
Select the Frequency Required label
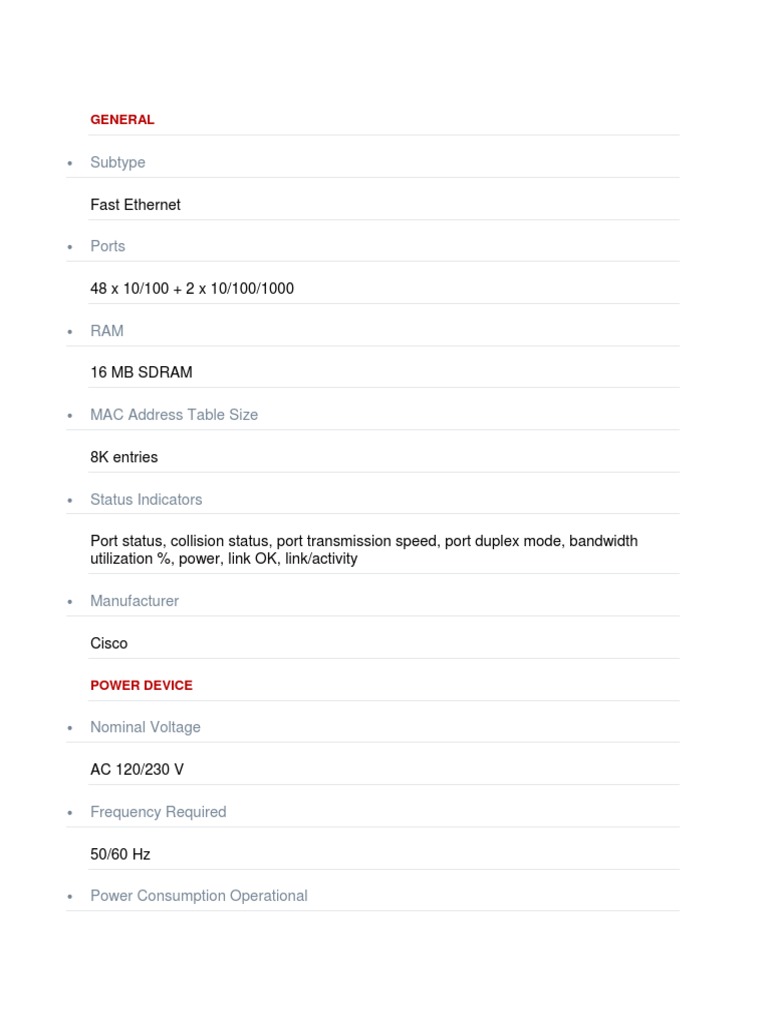tap(158, 812)
